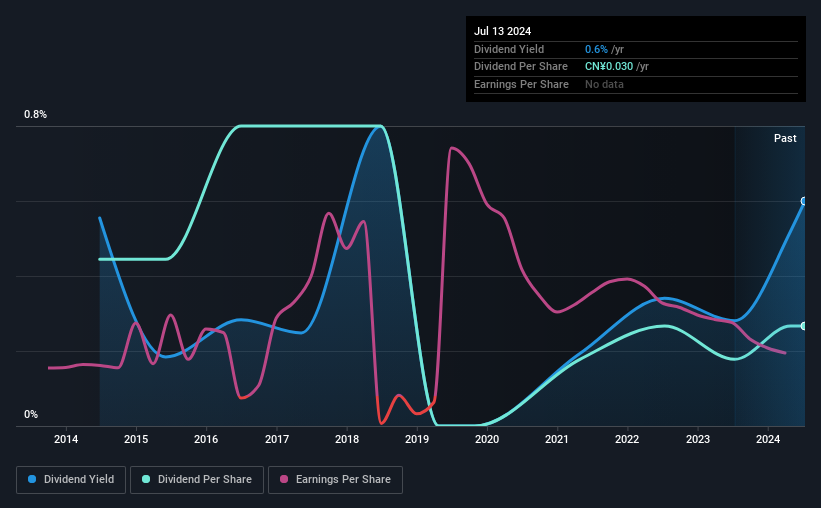Click the 2021 x-axis label
This screenshot has height=508, width=821.
557,439
